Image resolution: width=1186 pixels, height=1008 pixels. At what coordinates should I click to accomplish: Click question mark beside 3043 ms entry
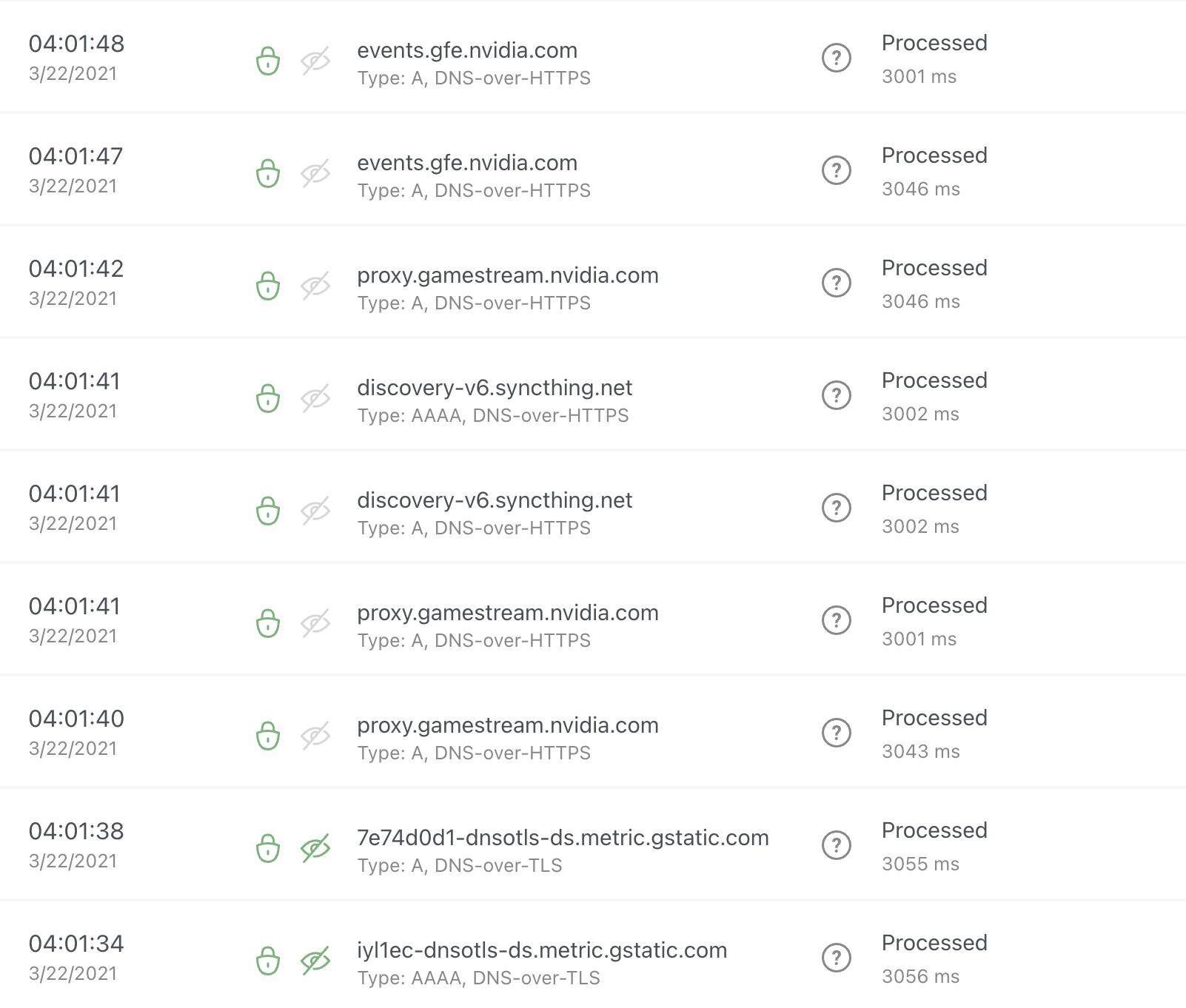coord(837,733)
